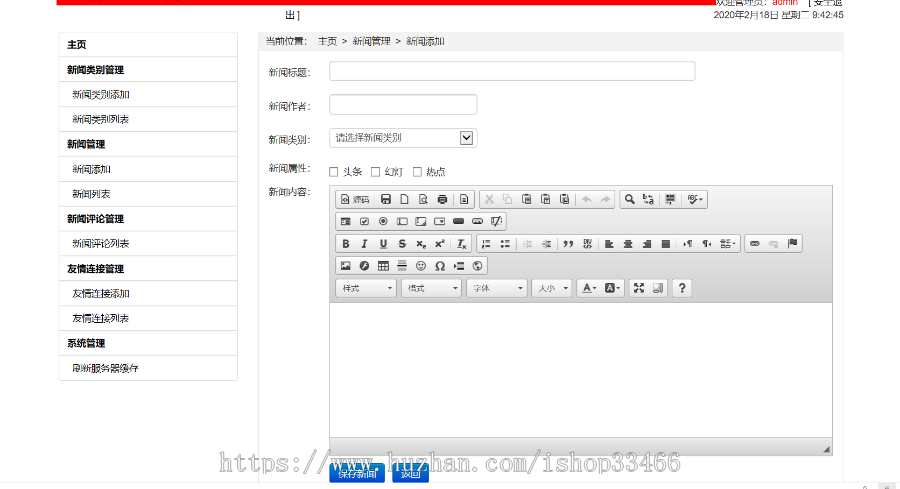
Task: Insert a form Button icon
Action: point(459,222)
